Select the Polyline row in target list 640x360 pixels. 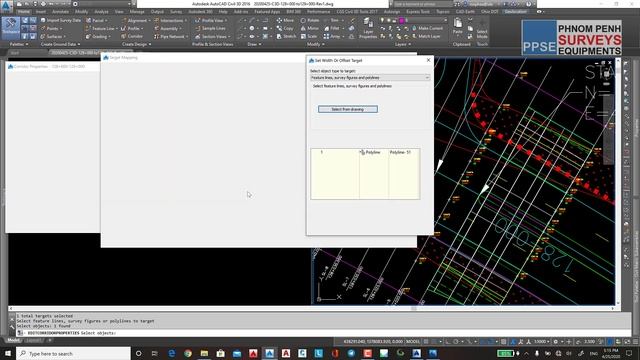365,152
